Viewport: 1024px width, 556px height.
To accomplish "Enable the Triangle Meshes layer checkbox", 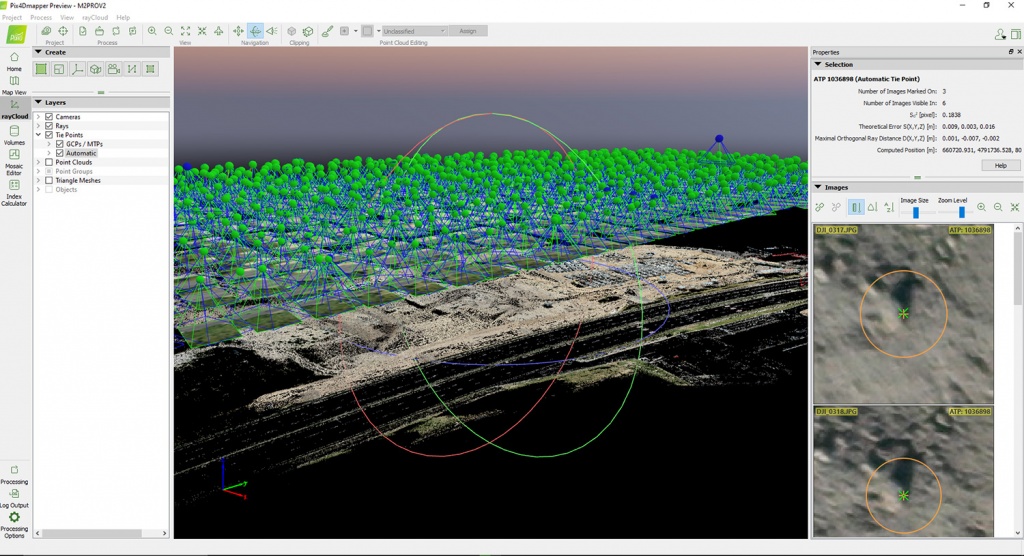I will point(49,180).
